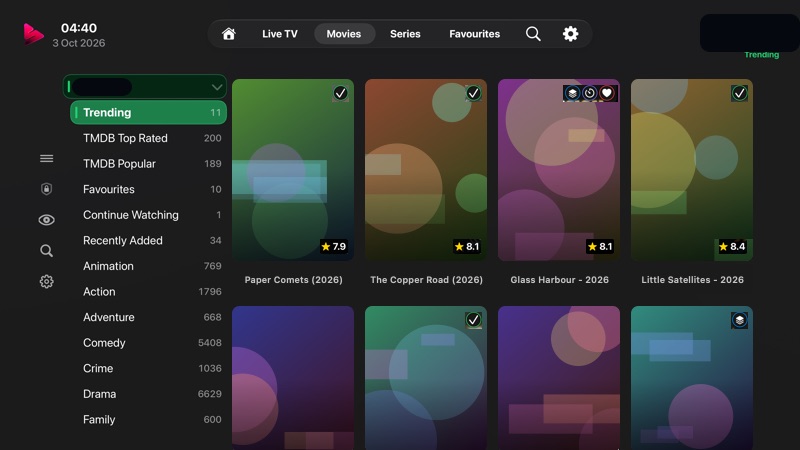Click the title 'Glass Harbour - 2026'
This screenshot has height=450, width=800.
560,280
